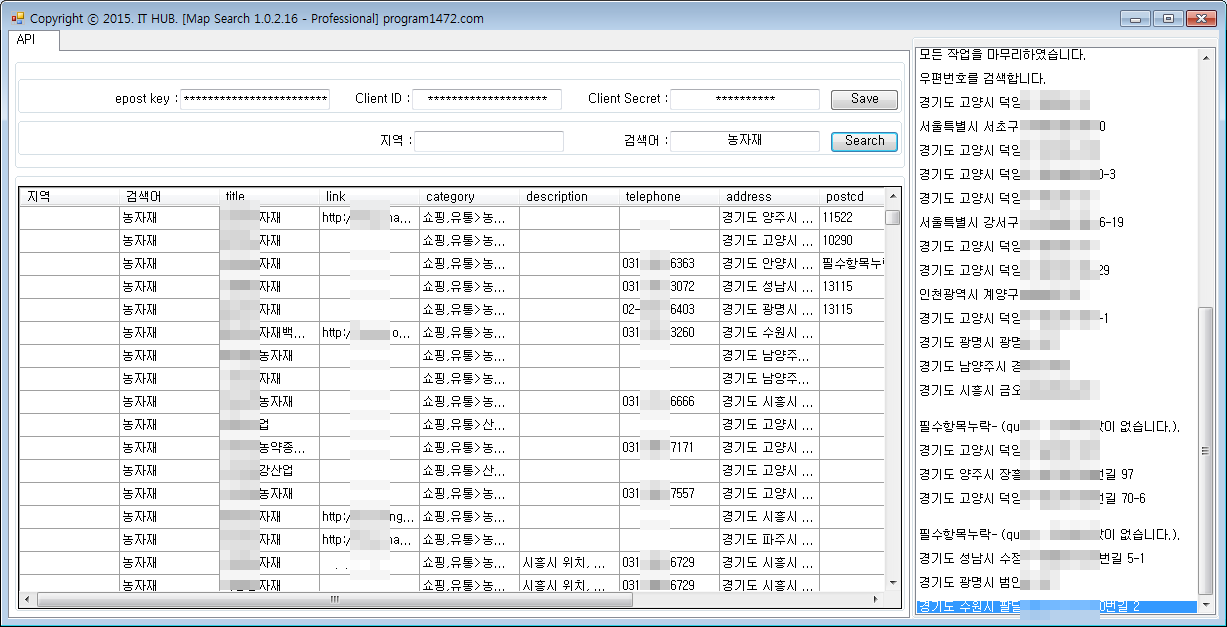Maximize the Map Search window
Viewport: 1227px width, 627px height.
click(1166, 18)
